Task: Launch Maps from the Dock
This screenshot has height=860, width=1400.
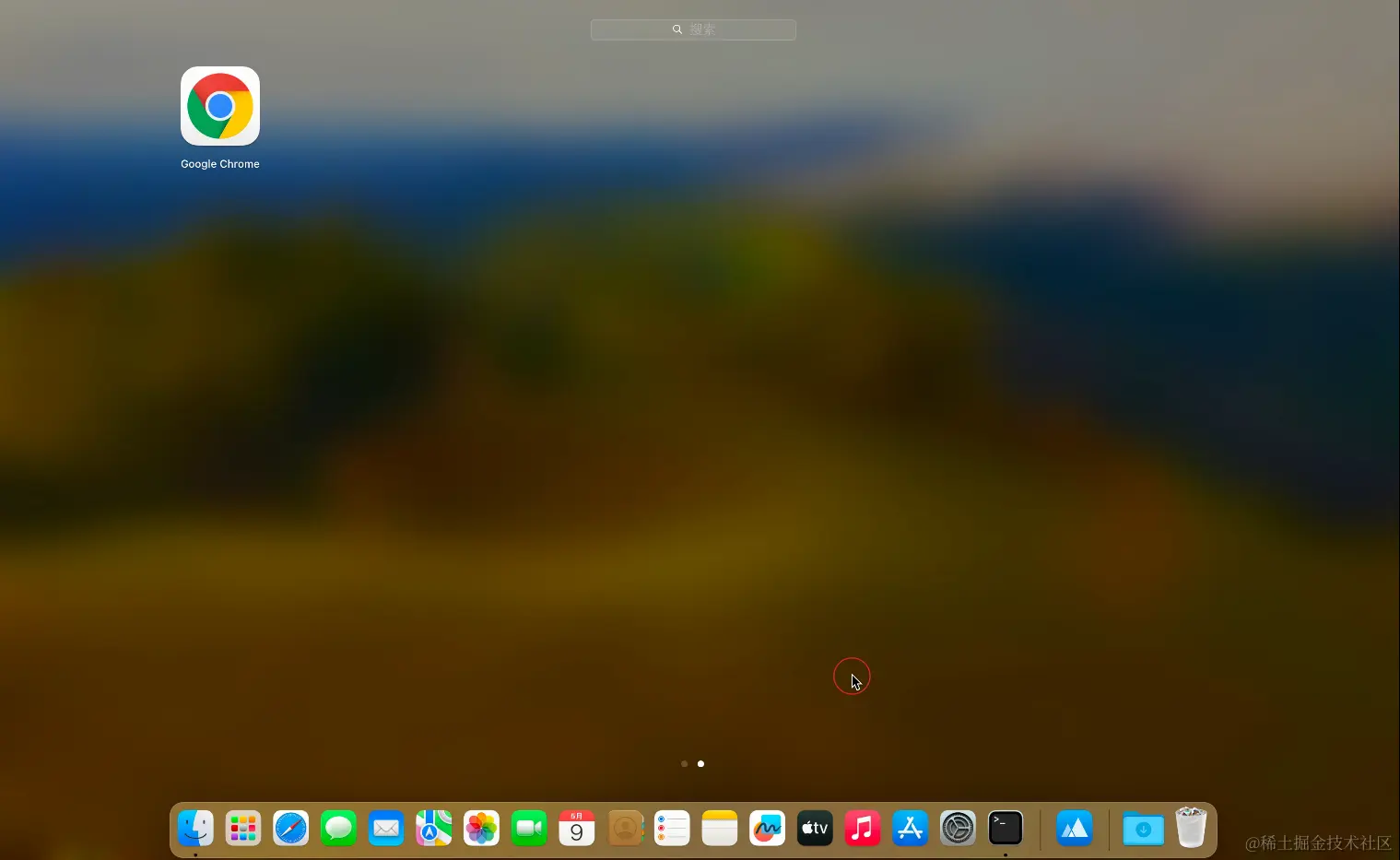Action: click(x=434, y=828)
